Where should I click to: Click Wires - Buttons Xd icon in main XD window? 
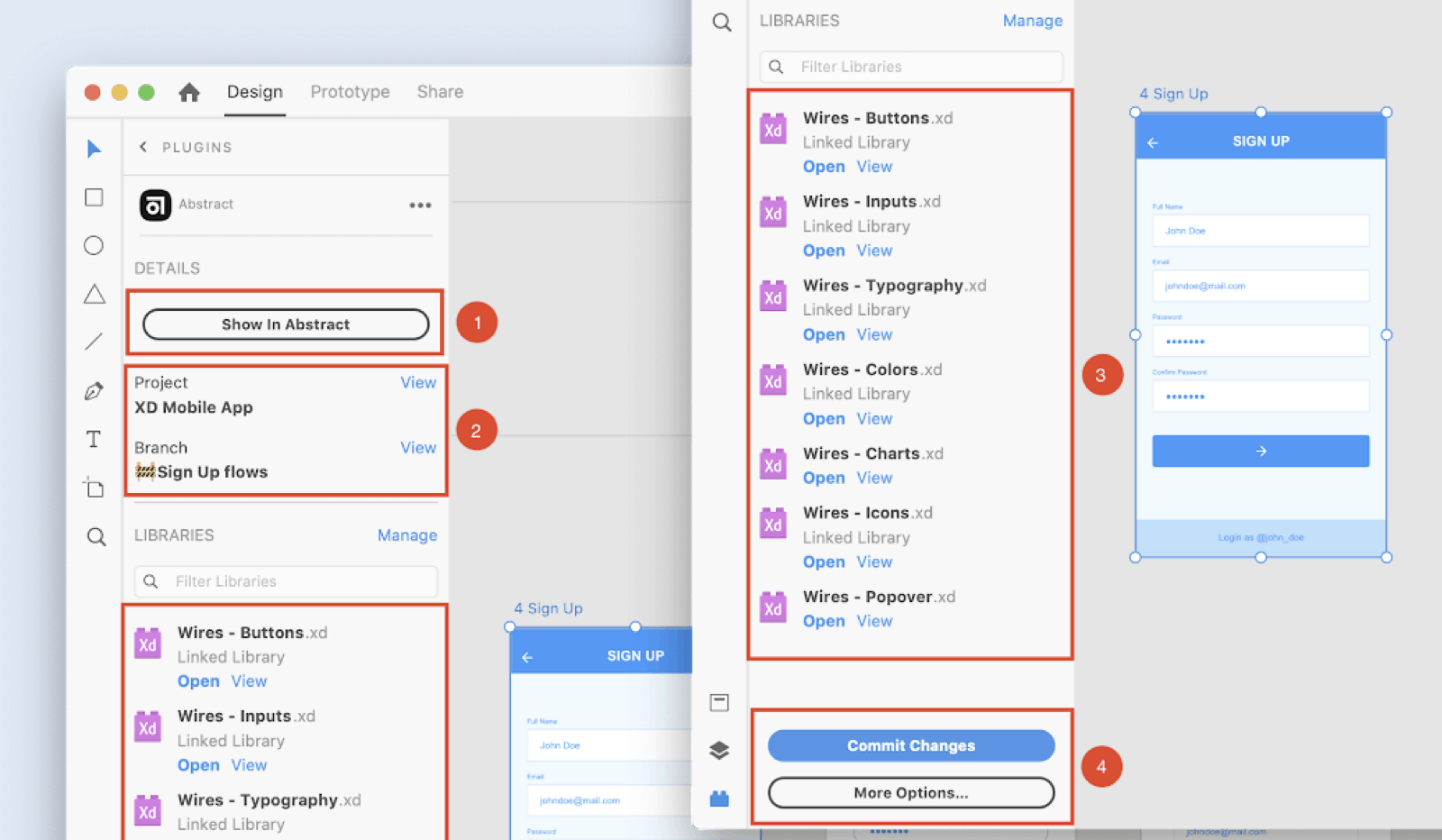[x=148, y=644]
